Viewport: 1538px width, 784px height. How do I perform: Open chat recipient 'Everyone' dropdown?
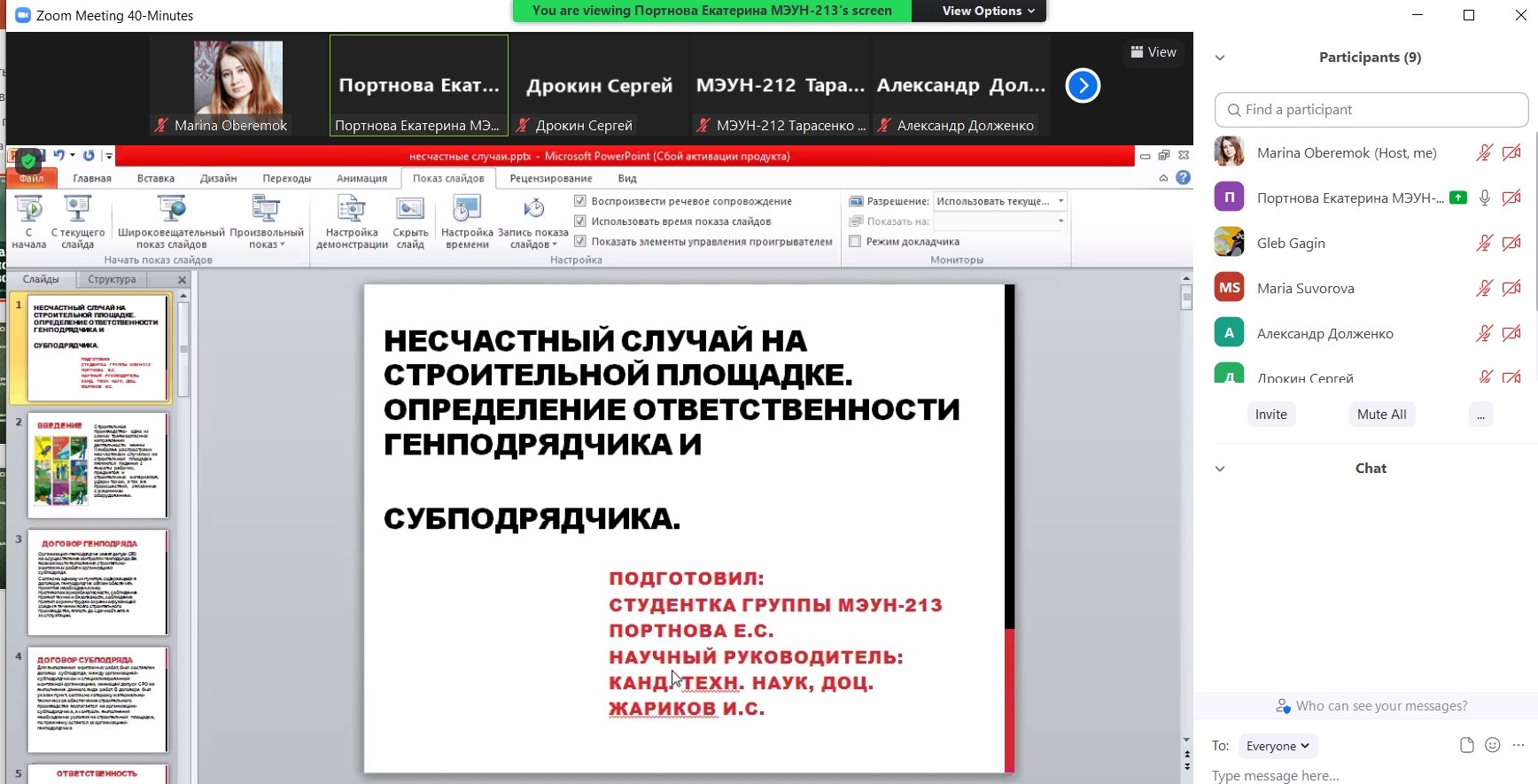(1278, 746)
